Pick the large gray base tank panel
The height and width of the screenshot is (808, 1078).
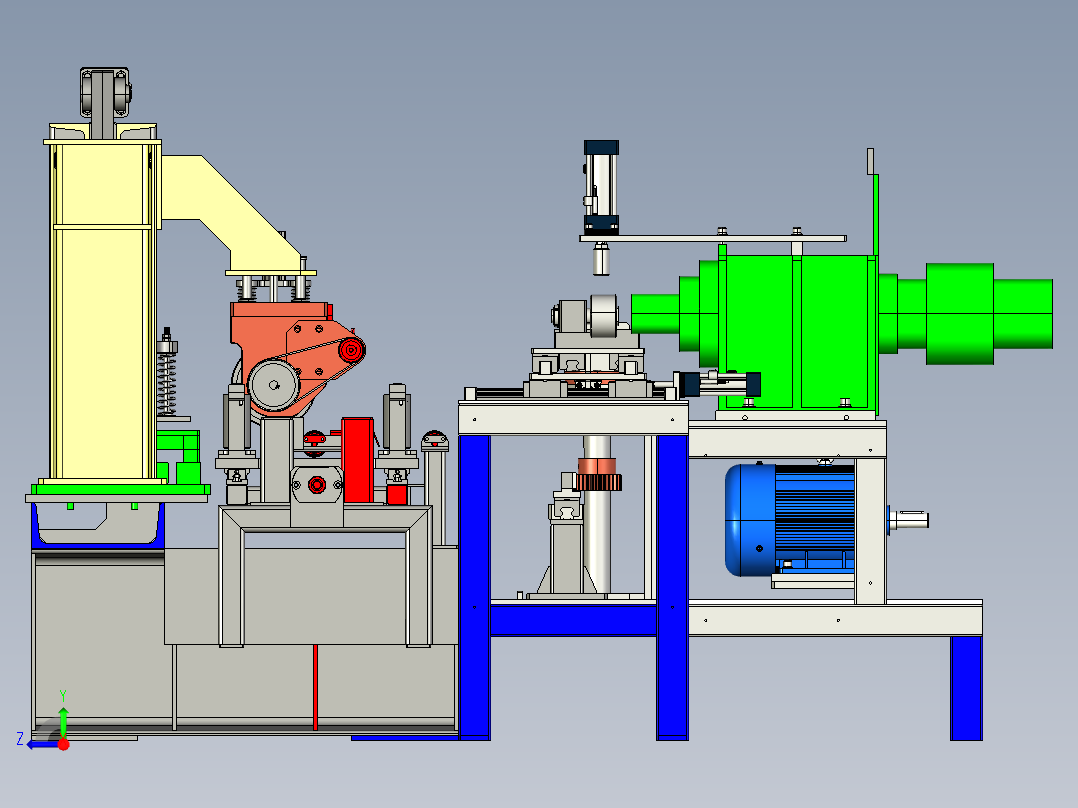(244, 640)
